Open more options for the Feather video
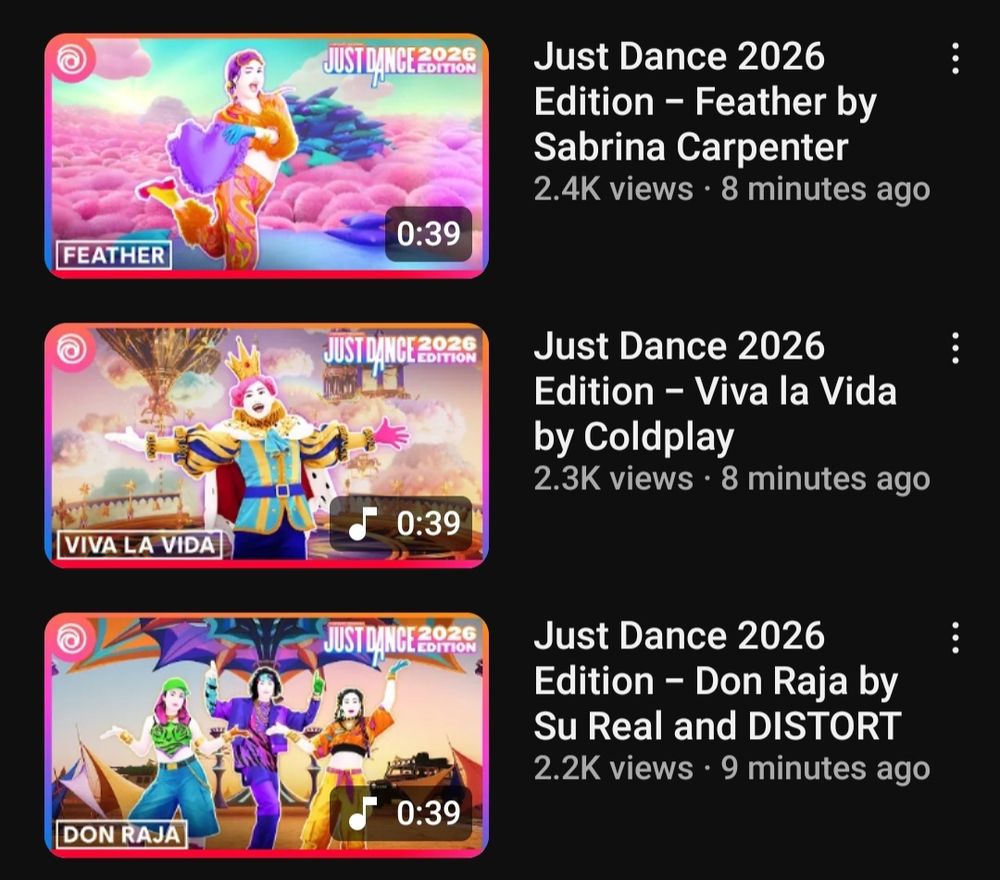Image resolution: width=1000 pixels, height=880 pixels. (955, 59)
